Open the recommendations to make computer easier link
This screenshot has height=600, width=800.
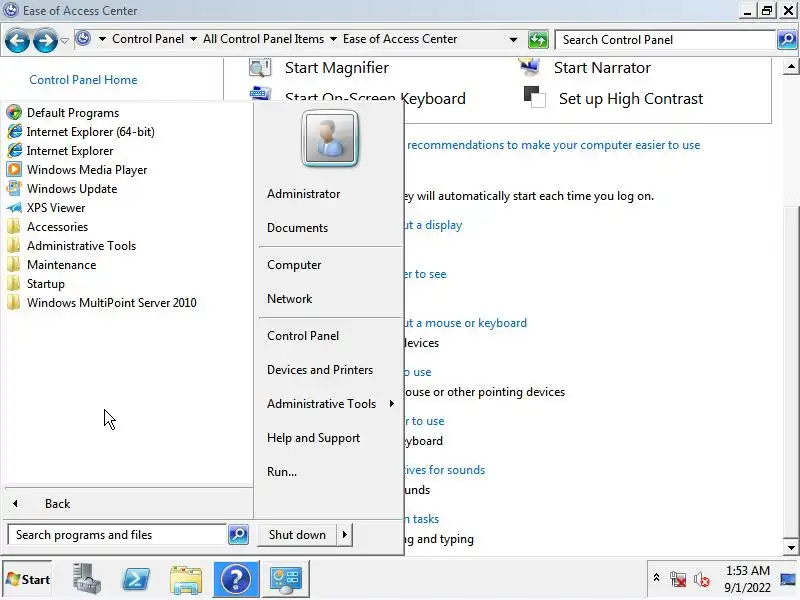(x=554, y=145)
